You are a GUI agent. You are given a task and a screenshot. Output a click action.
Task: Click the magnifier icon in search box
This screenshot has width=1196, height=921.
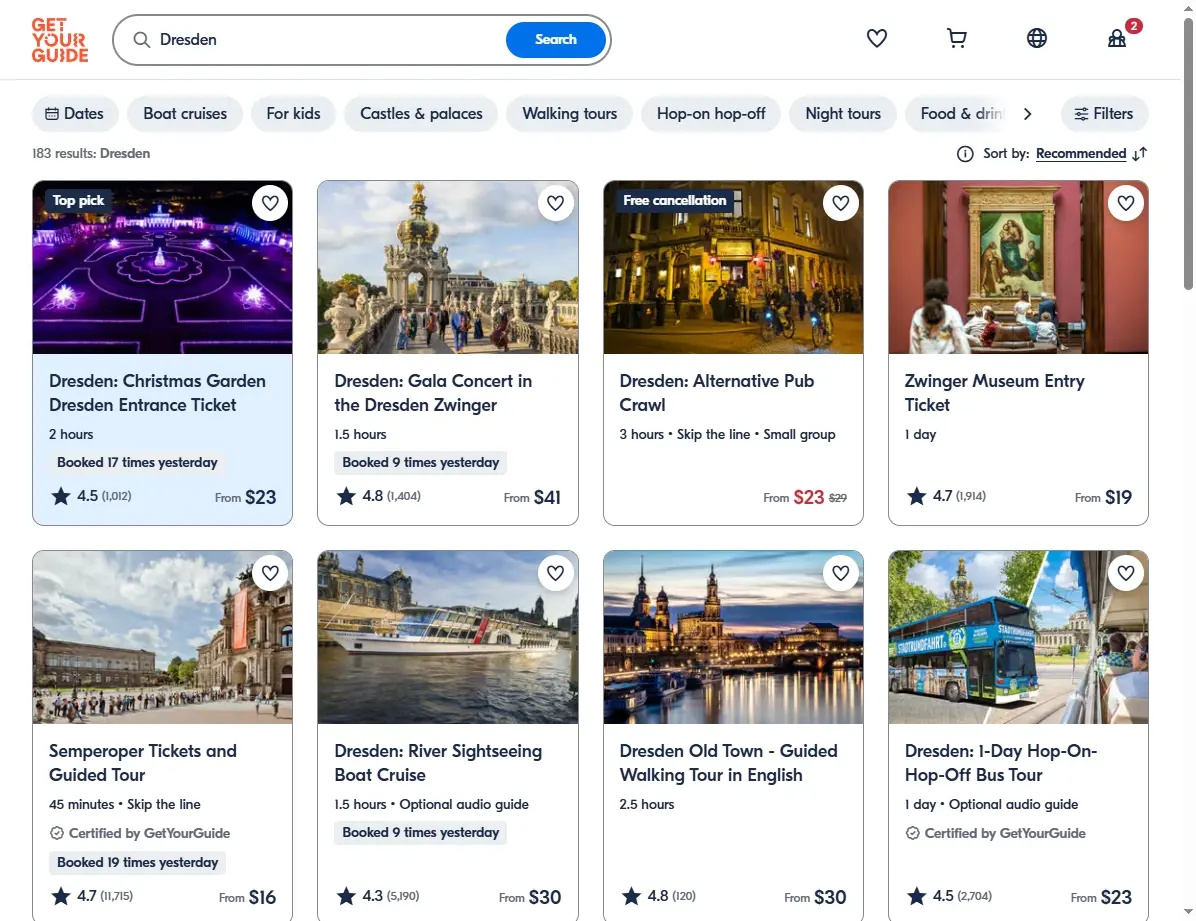pos(142,40)
